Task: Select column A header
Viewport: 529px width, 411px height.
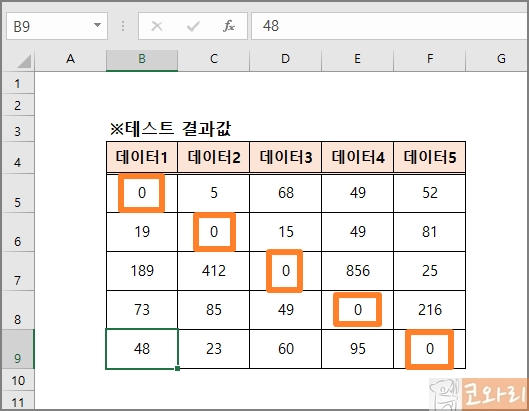Action: tap(70, 59)
